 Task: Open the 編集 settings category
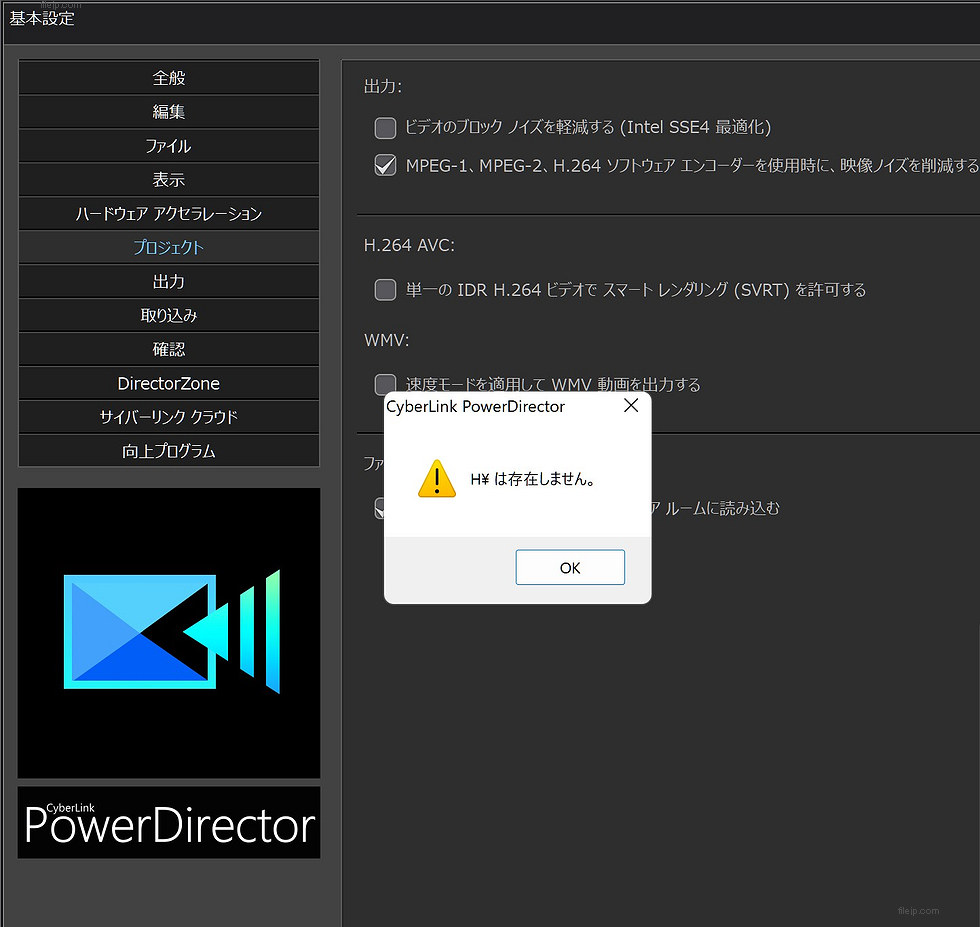tap(169, 112)
